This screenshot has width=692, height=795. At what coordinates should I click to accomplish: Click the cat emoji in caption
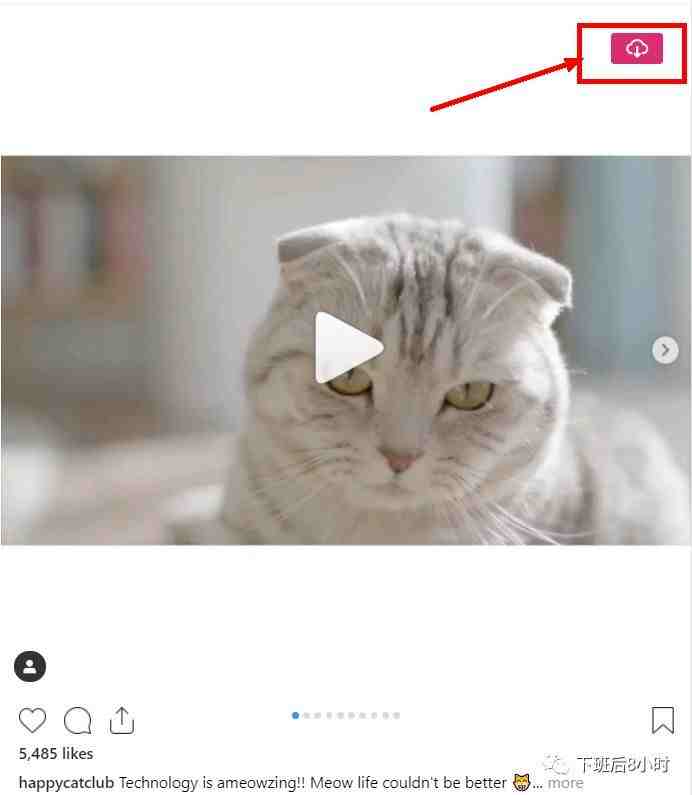click(x=521, y=782)
